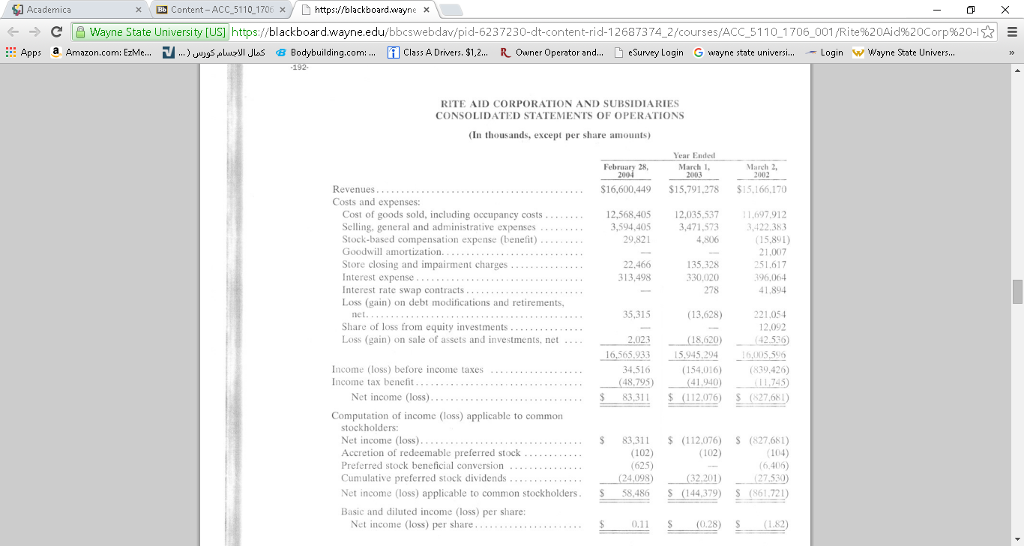Click the 'Interest rate swap contracts' label

(403, 289)
